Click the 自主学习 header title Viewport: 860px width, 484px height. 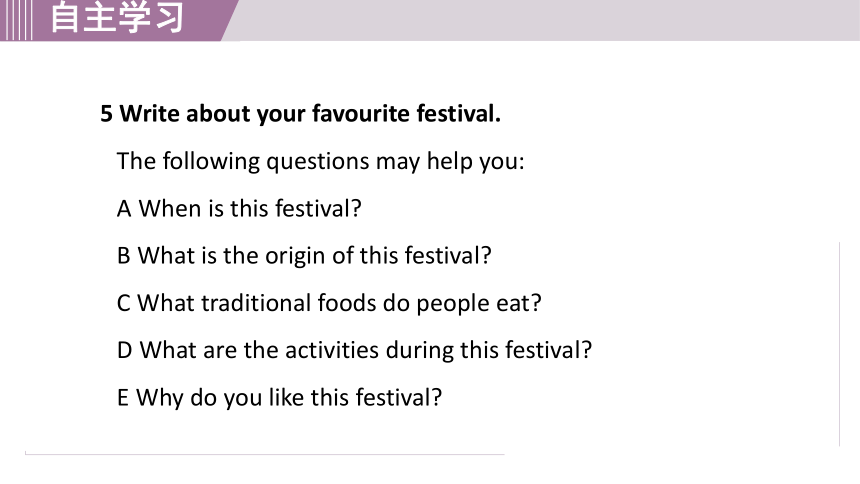click(x=117, y=18)
